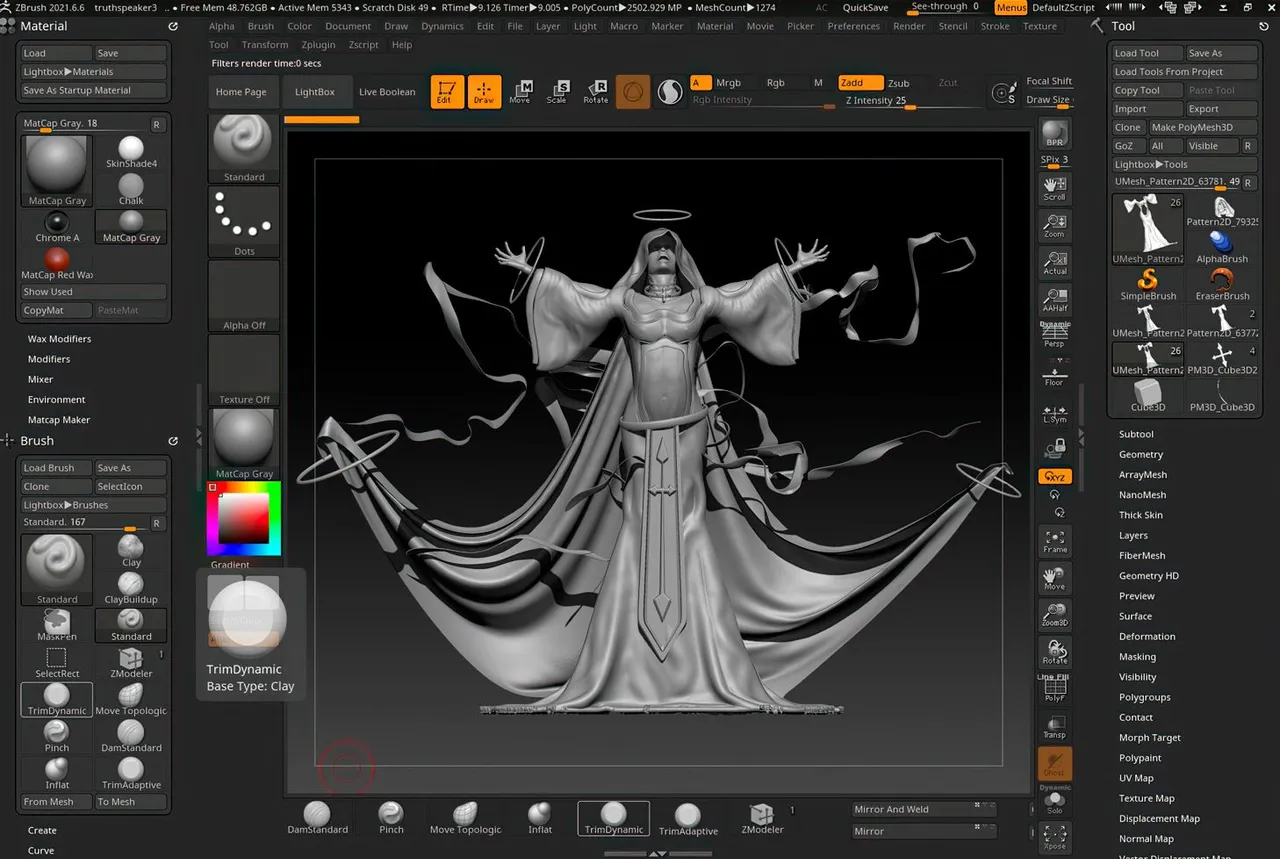Click Make PolyMesh3D button
The width and height of the screenshot is (1280, 859).
point(1202,127)
